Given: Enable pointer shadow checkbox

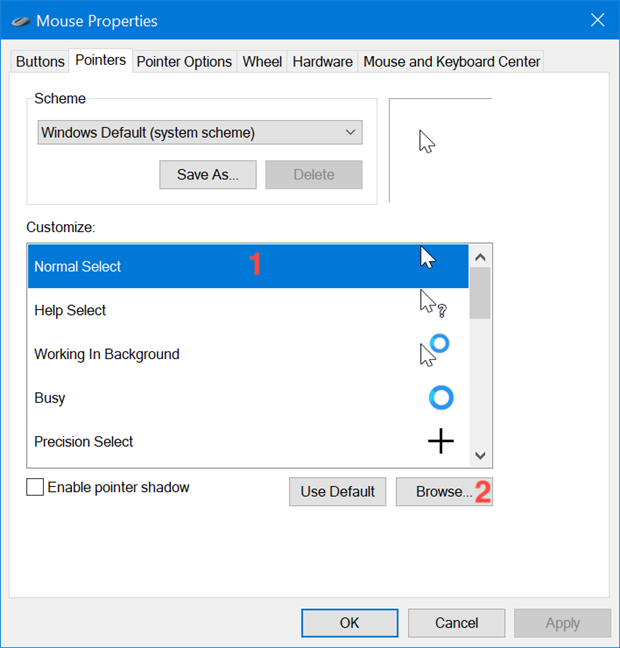Looking at the screenshot, I should tap(35, 487).
